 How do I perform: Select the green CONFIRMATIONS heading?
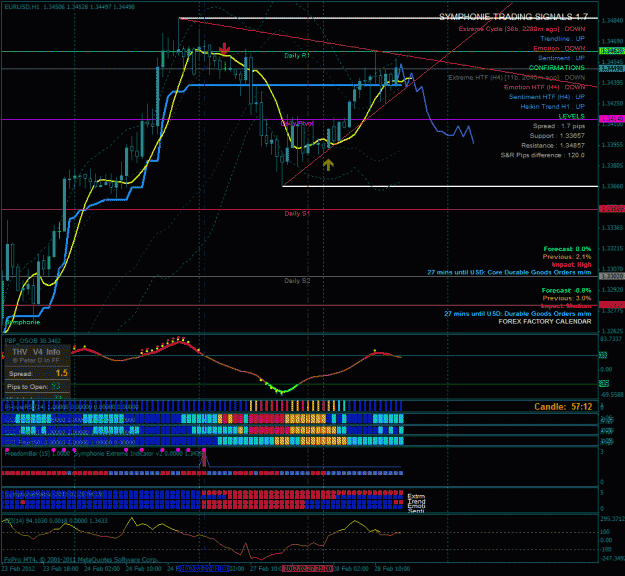pos(557,68)
